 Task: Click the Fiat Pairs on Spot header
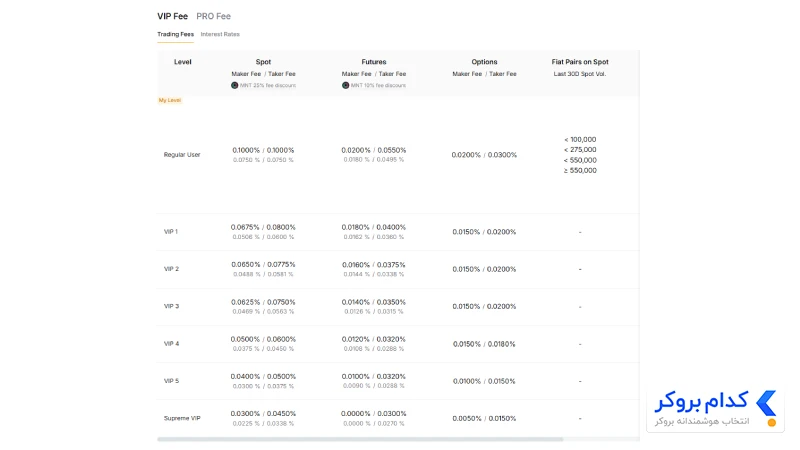pyautogui.click(x=580, y=62)
